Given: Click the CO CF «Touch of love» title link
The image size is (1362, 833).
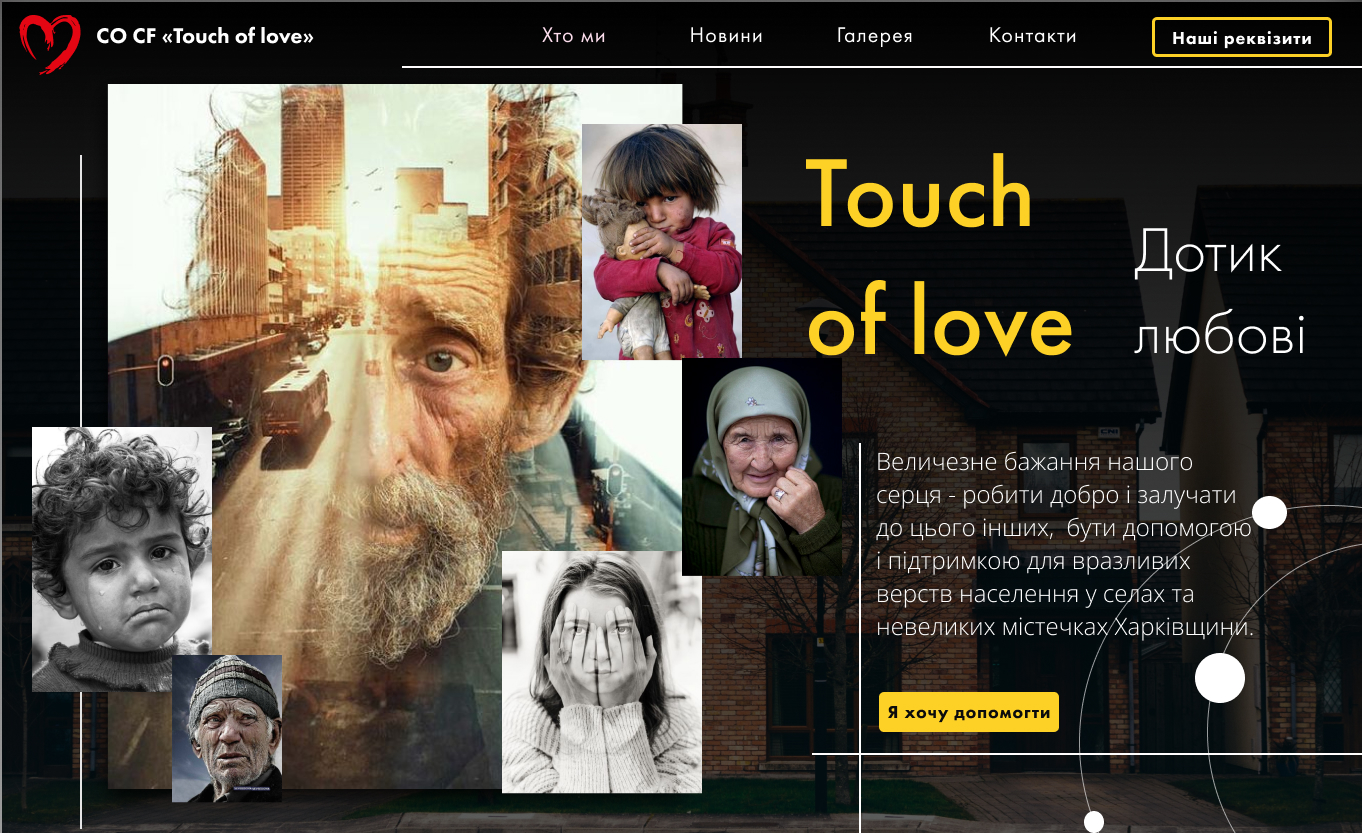Looking at the screenshot, I should click(x=205, y=37).
